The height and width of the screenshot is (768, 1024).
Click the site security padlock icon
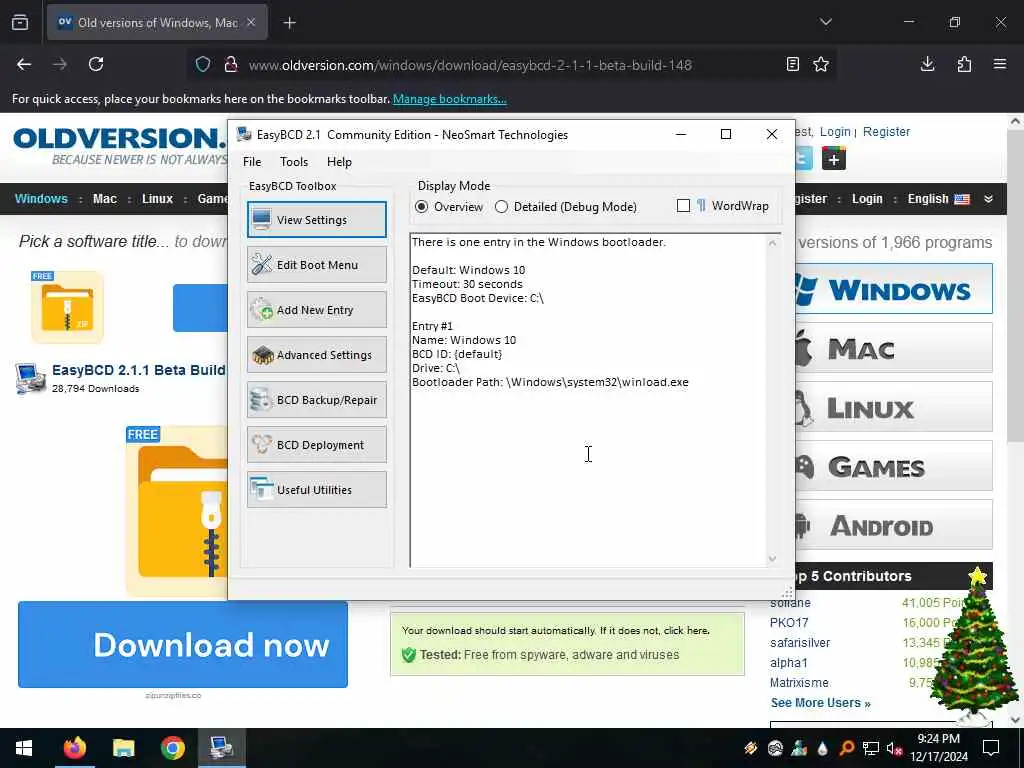click(x=230, y=65)
